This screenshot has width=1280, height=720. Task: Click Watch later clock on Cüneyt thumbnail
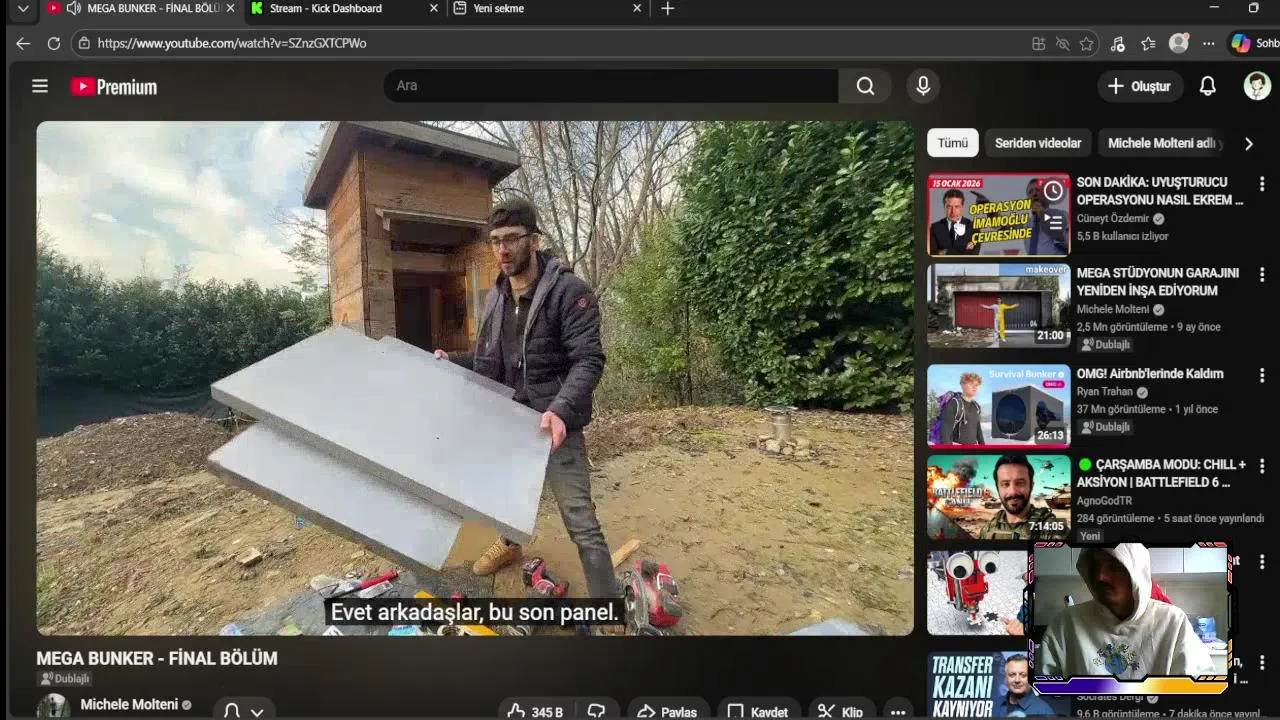[x=1053, y=191]
